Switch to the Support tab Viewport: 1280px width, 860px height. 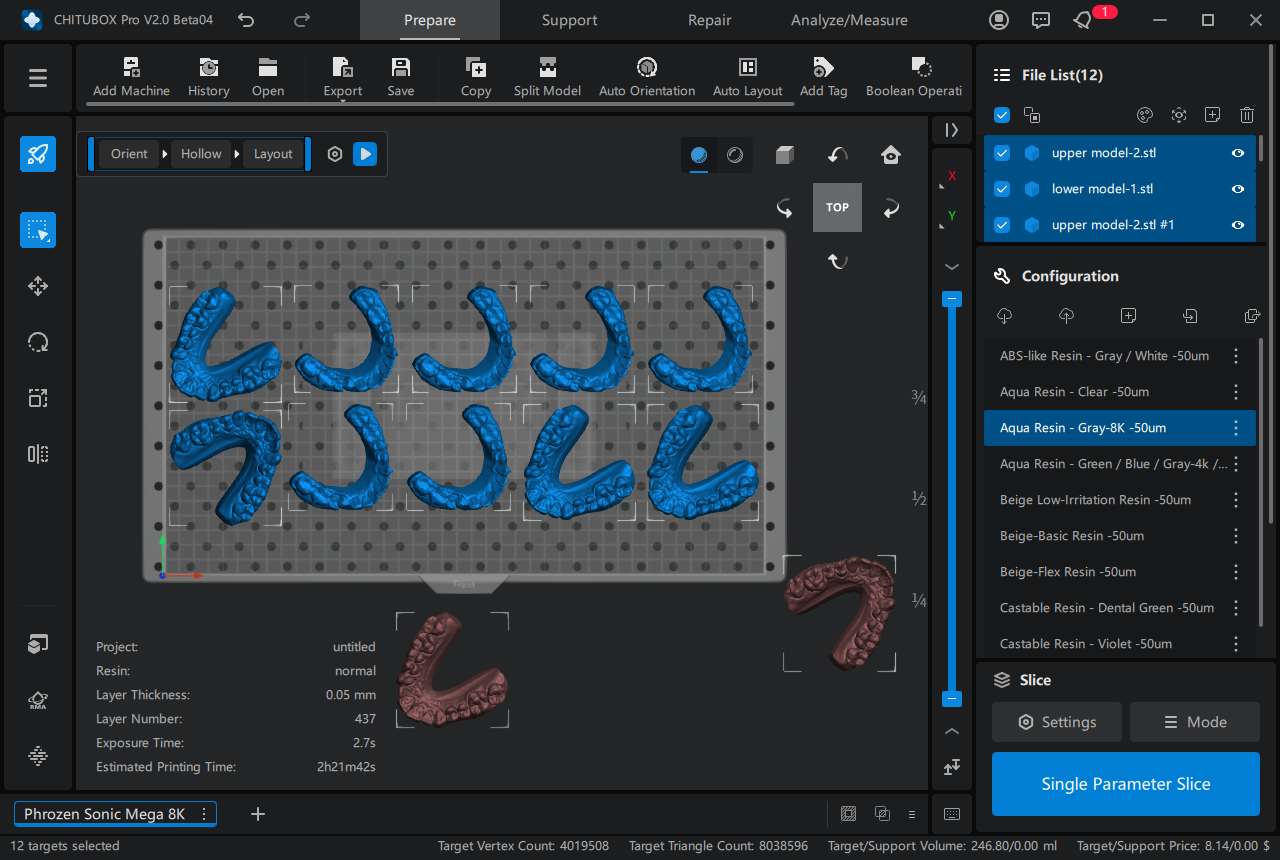pos(569,20)
